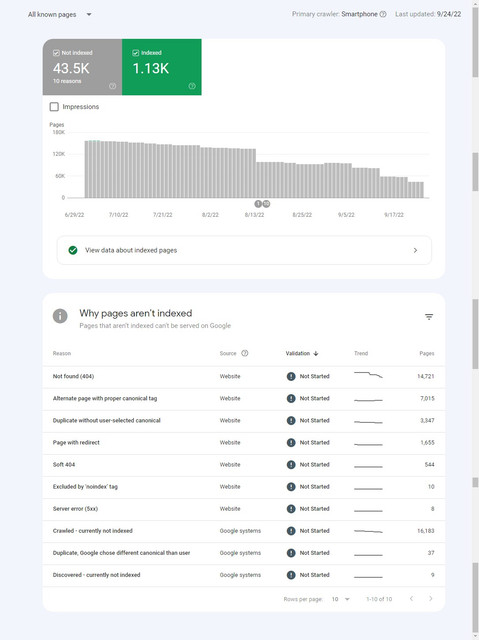The image size is (479, 640).
Task: Open Duplicate, Google chose different canonical row
Action: click(244, 553)
